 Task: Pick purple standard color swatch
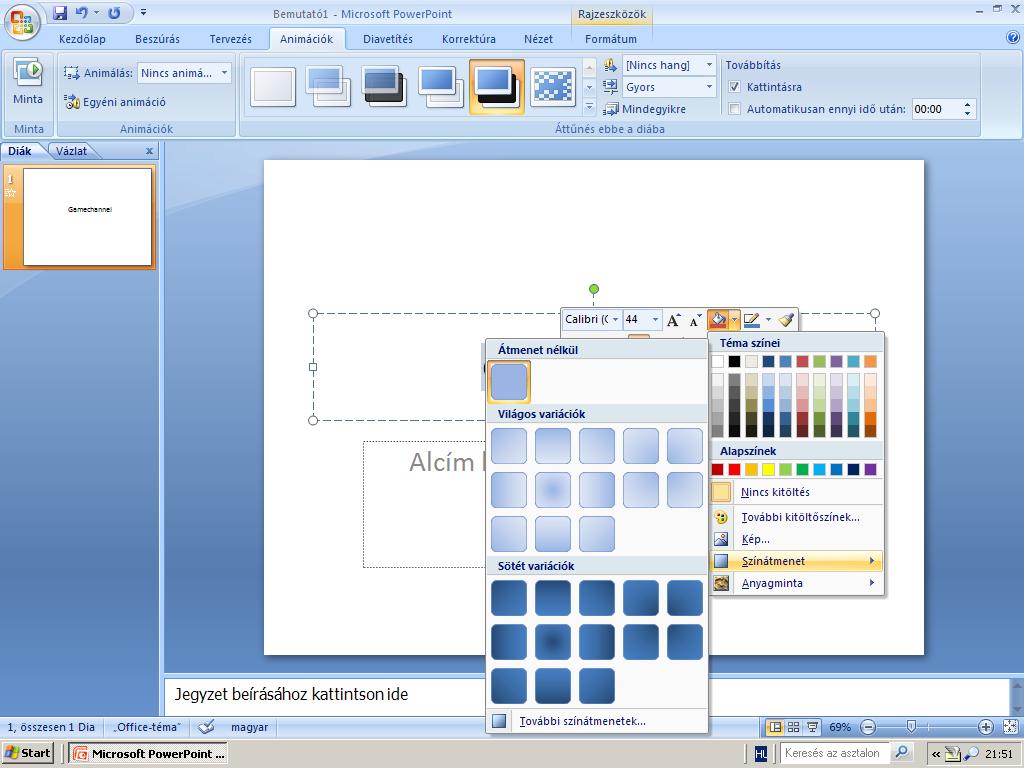[x=871, y=469]
